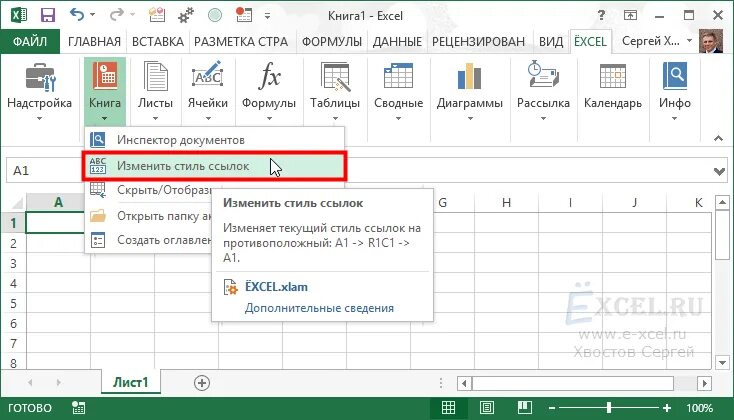Click vertical scrollbar down arrow

click(x=722, y=362)
